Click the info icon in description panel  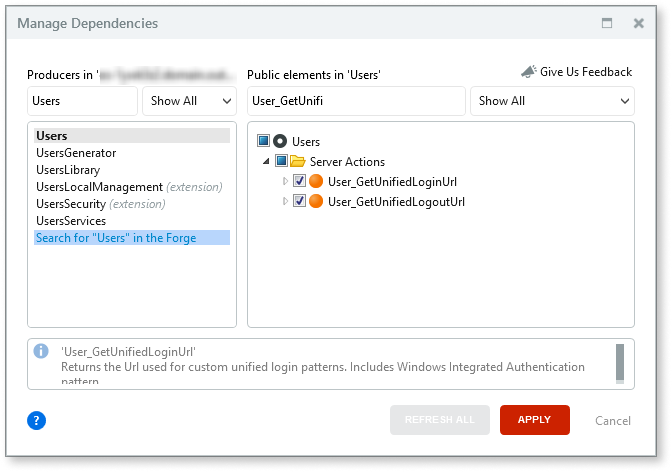point(41,351)
